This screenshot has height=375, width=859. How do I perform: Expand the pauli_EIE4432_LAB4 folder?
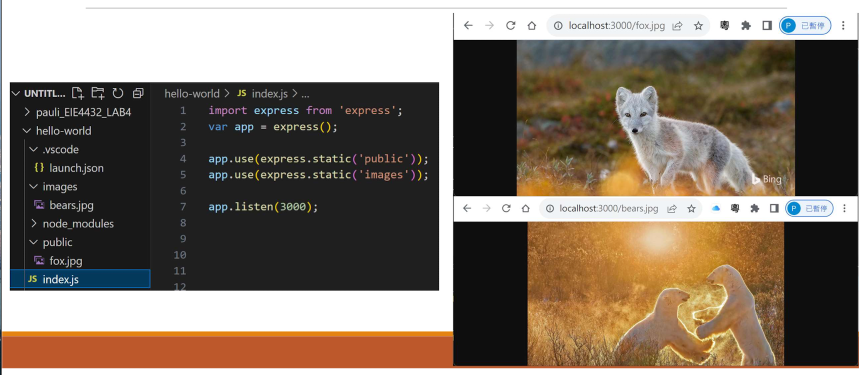click(77, 112)
